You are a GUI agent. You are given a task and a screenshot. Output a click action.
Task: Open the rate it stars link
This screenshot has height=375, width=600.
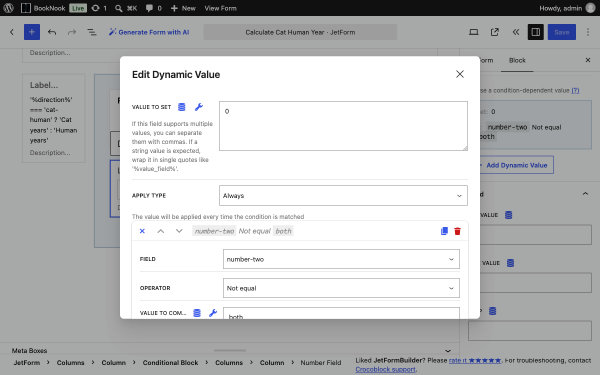[x=475, y=360]
